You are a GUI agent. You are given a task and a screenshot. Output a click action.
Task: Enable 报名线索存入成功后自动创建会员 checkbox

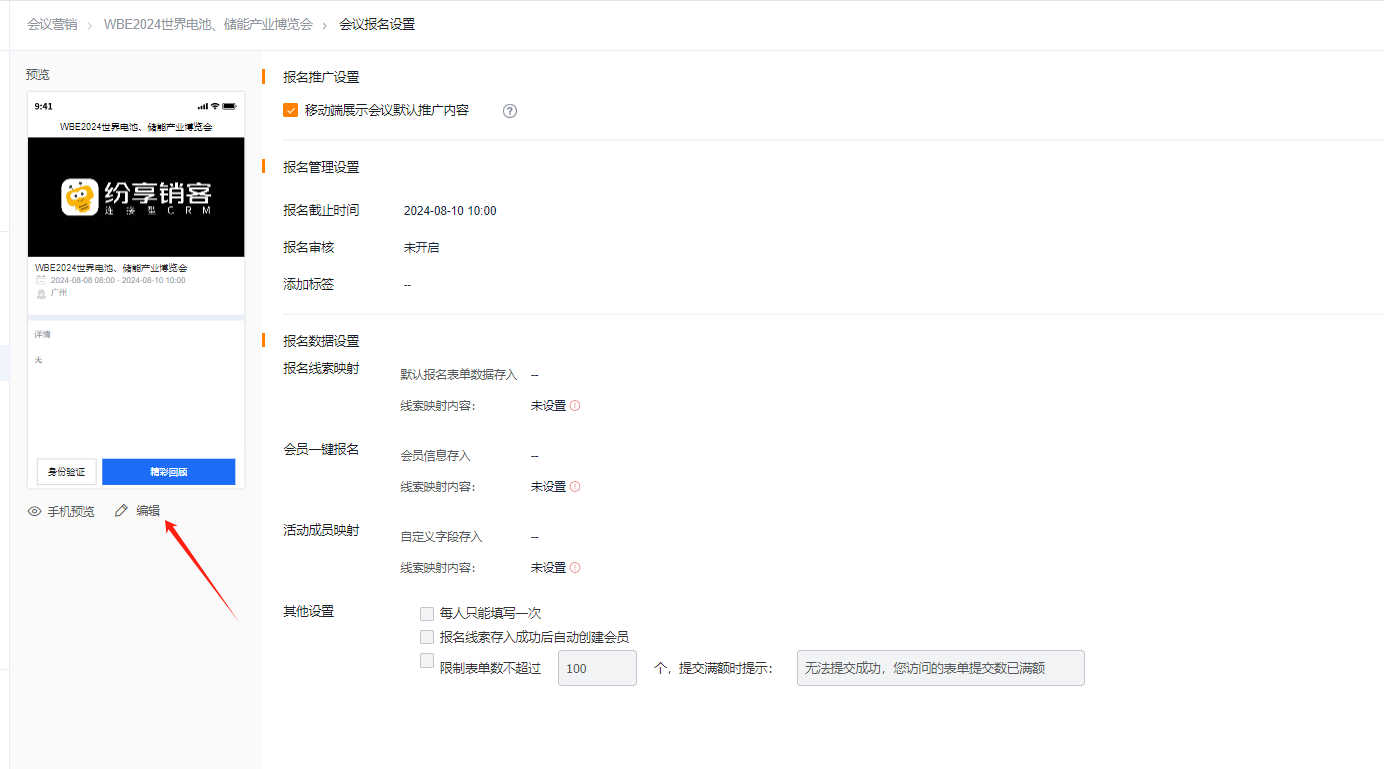427,637
